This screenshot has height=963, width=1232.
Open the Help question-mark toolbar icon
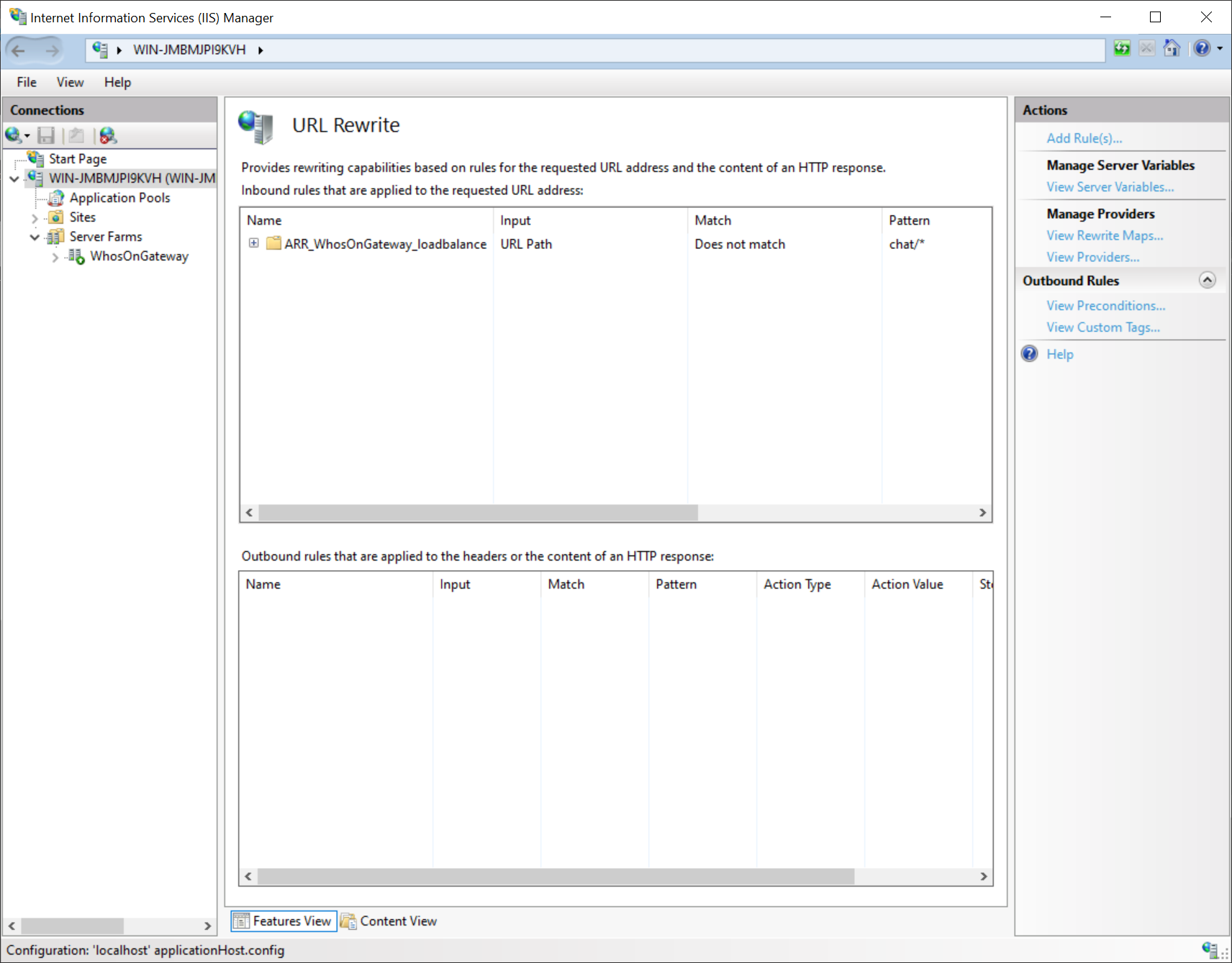(1202, 48)
